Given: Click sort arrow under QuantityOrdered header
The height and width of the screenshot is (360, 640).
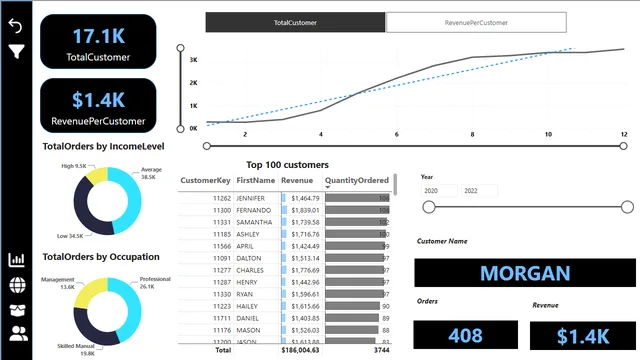Looking at the screenshot, I should click(327, 187).
